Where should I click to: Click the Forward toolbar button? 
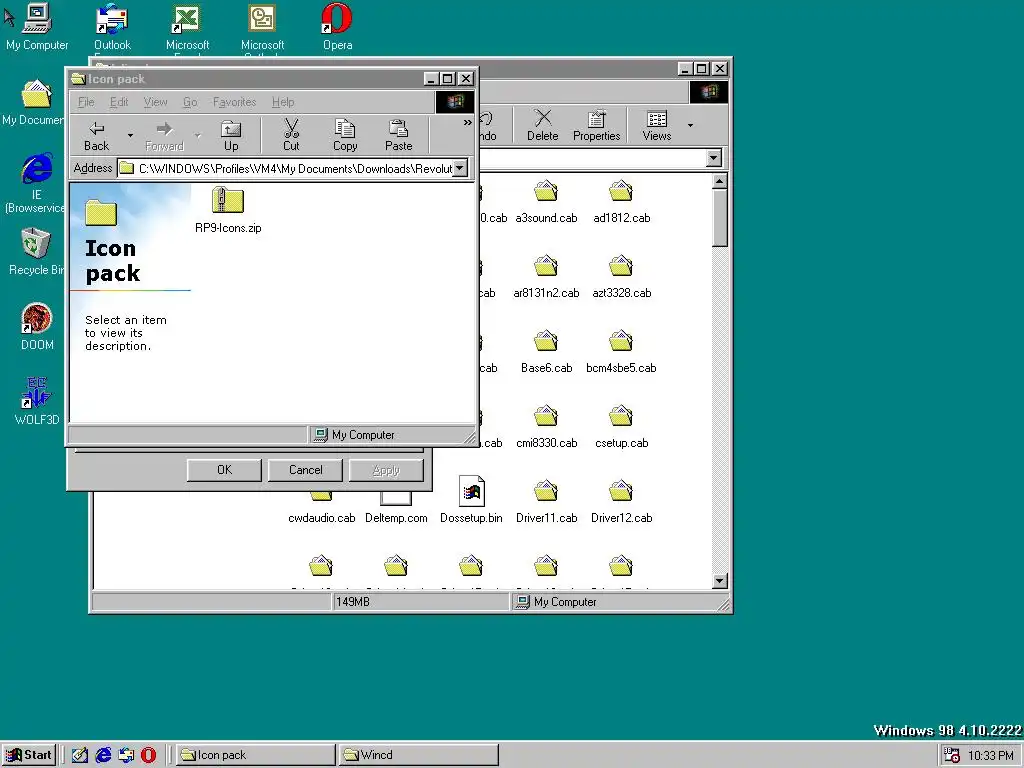coord(165,136)
